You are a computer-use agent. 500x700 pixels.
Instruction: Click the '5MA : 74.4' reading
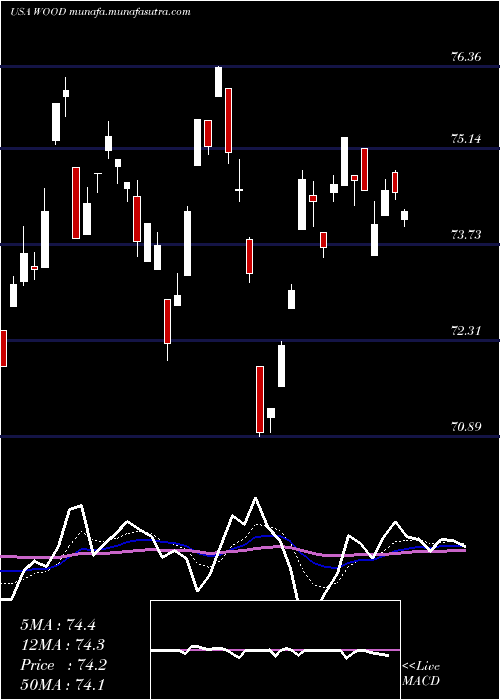point(58,625)
